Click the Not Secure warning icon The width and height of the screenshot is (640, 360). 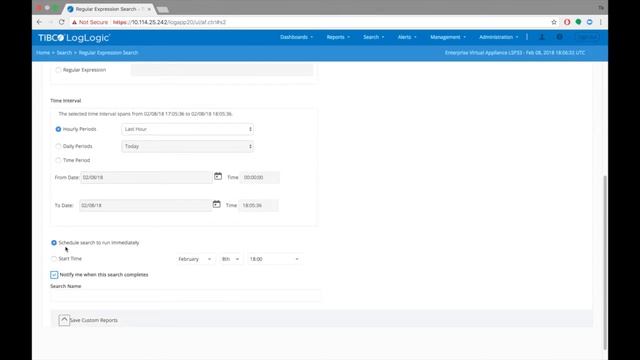(74, 22)
